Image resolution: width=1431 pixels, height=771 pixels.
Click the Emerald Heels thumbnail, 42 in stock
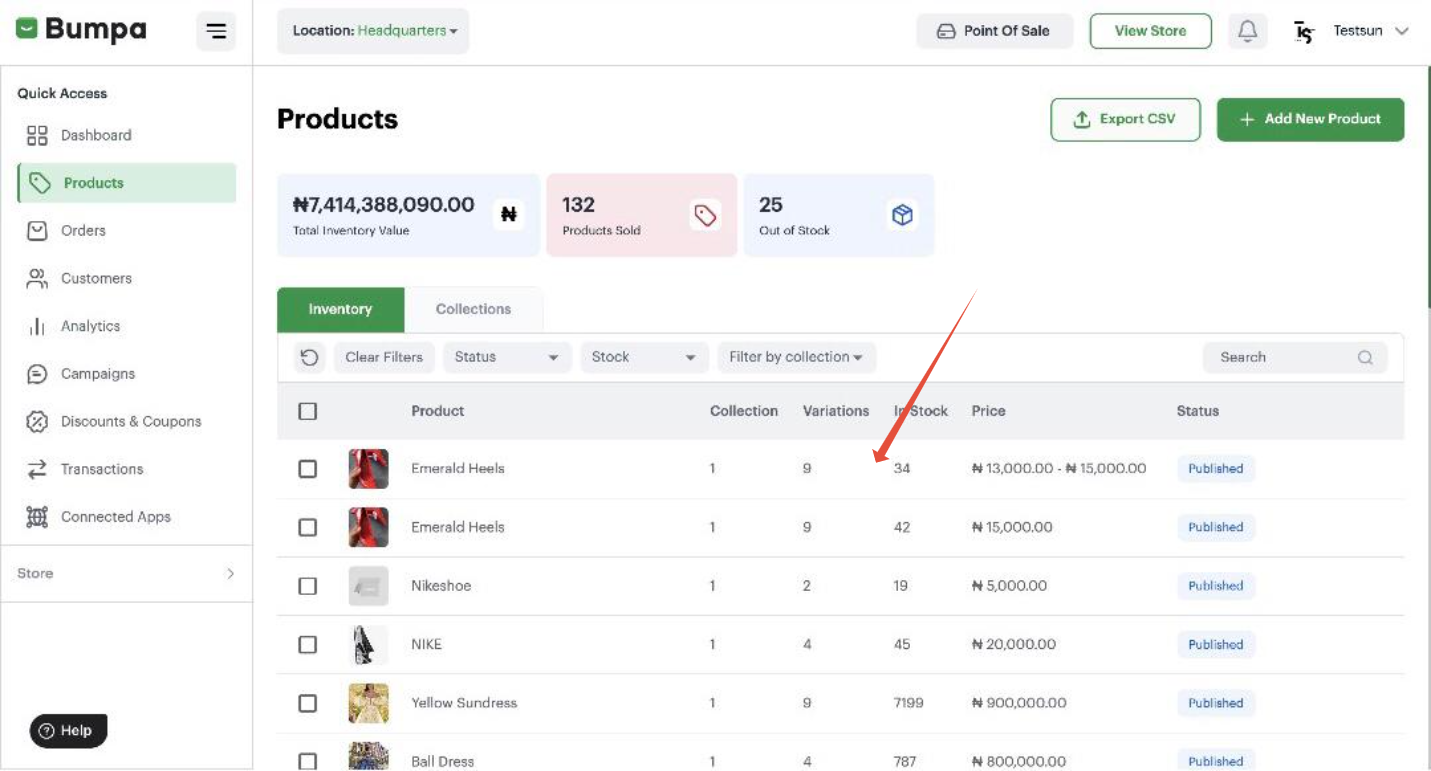tap(368, 527)
